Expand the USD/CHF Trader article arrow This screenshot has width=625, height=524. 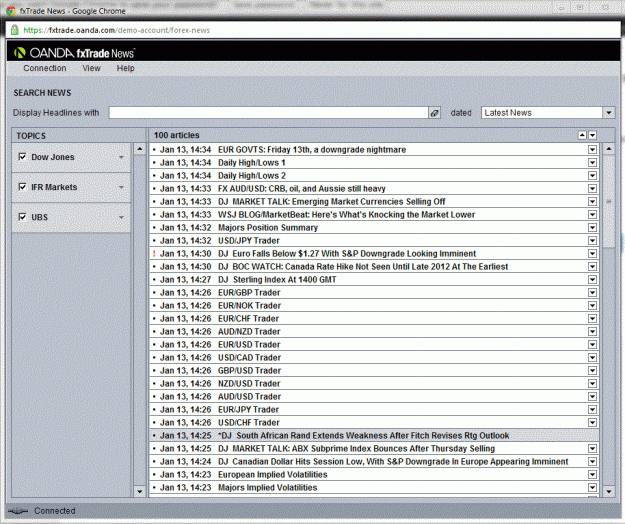pos(592,422)
